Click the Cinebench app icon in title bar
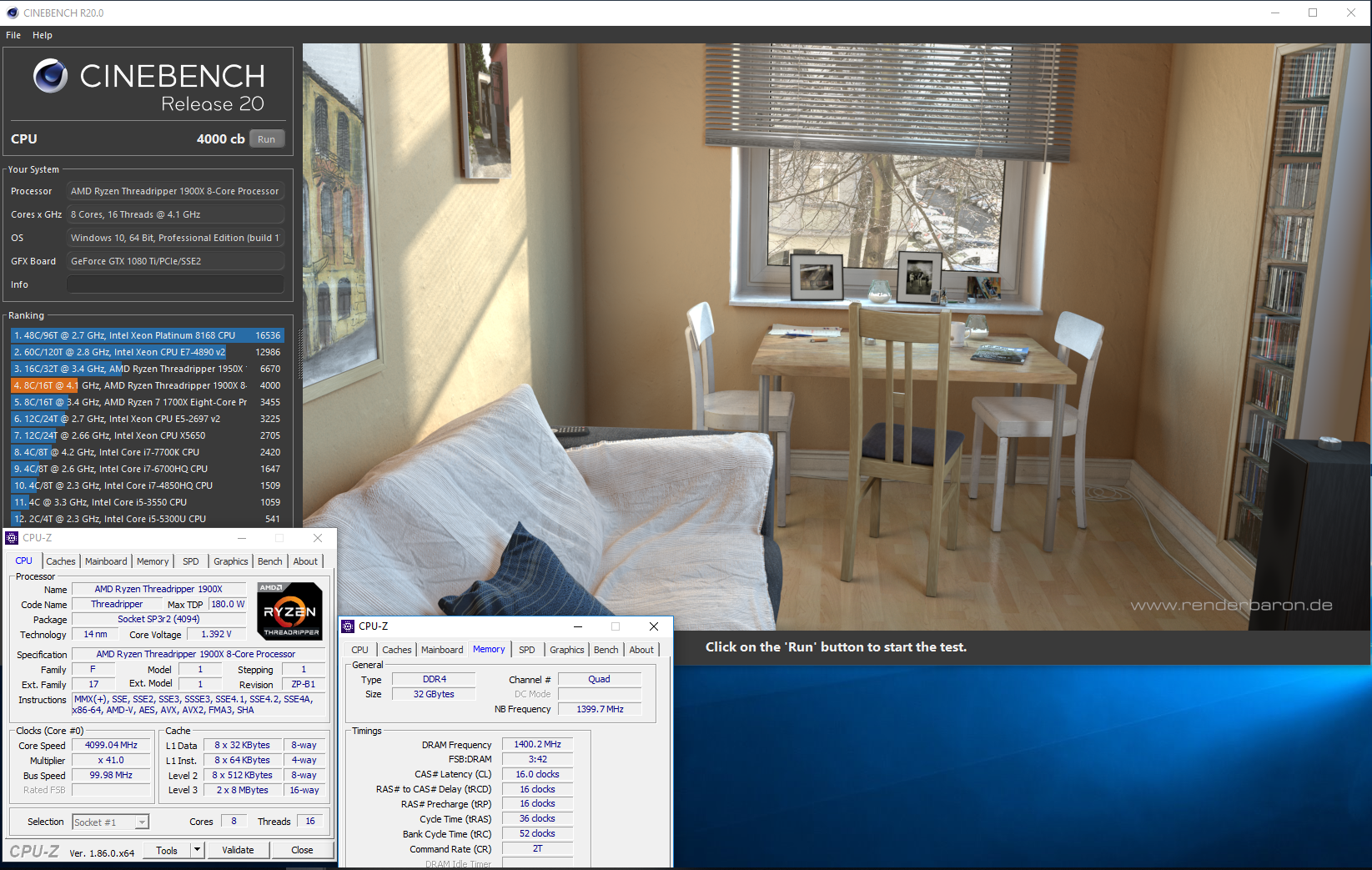 pos(12,13)
